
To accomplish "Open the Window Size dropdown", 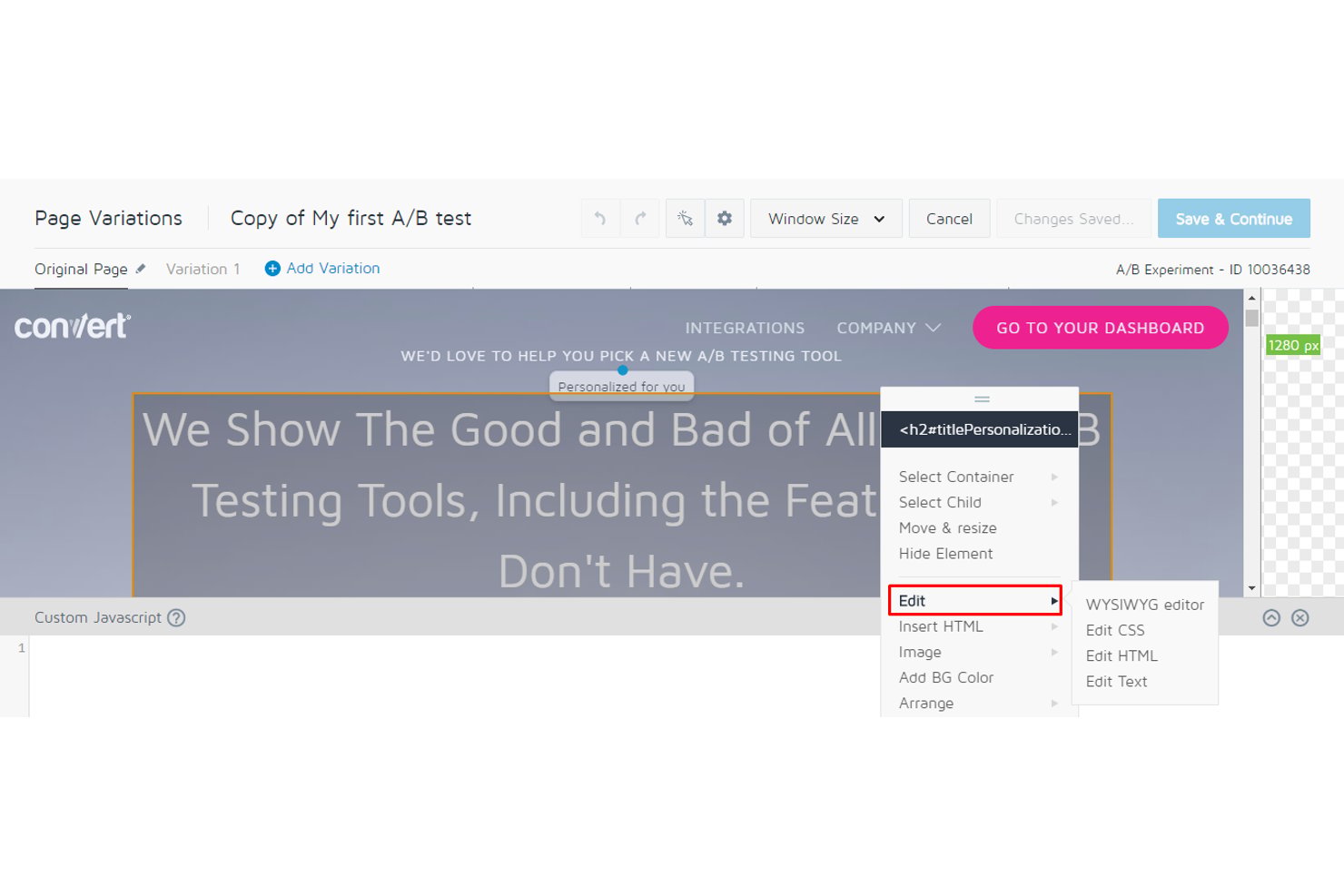I will point(825,219).
